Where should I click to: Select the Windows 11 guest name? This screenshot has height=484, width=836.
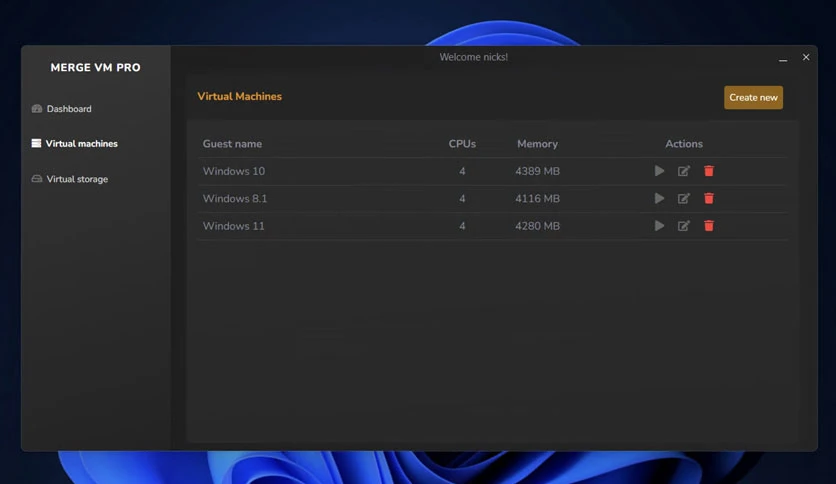[x=234, y=226]
